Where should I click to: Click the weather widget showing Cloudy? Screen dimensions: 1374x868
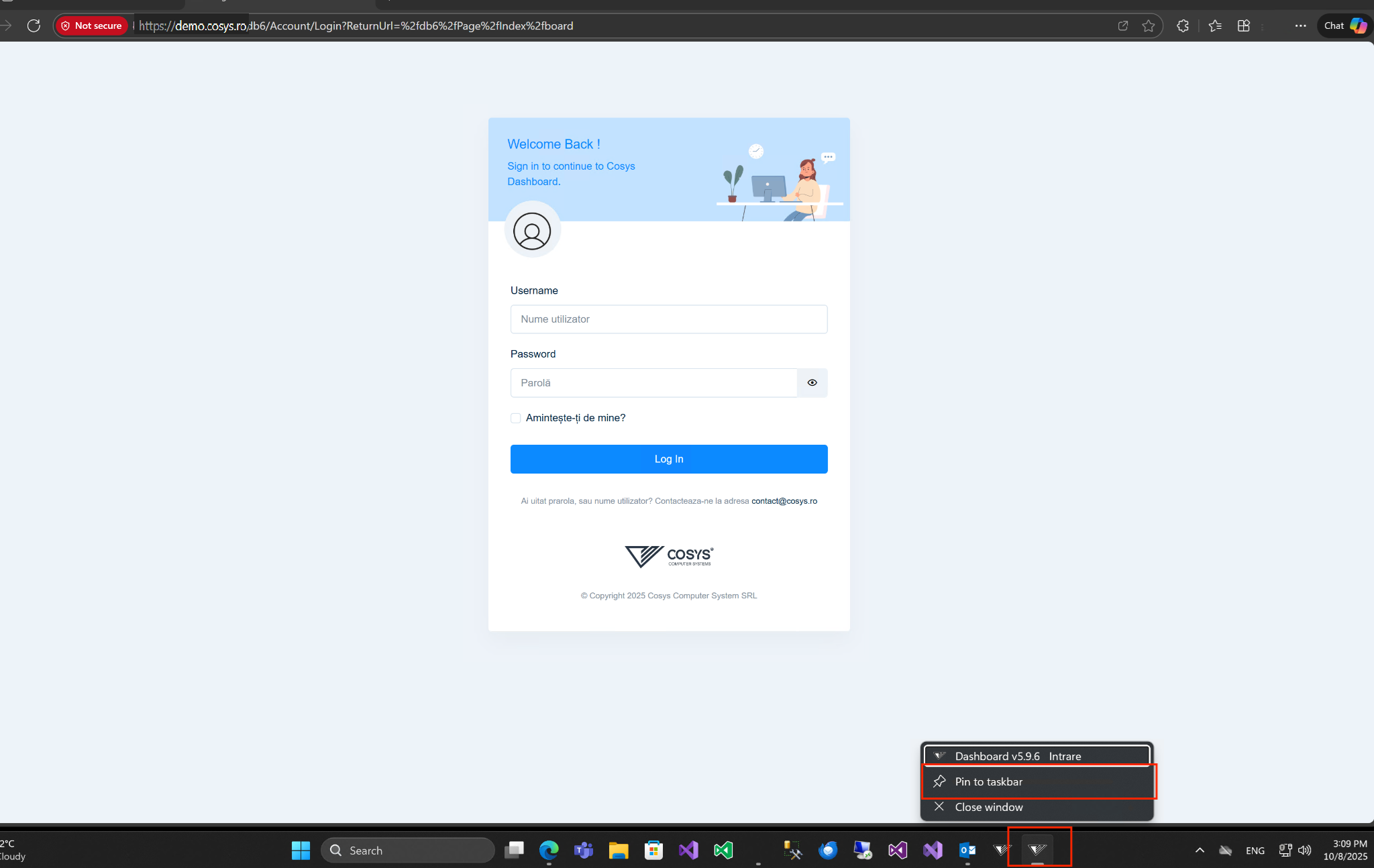(x=13, y=851)
